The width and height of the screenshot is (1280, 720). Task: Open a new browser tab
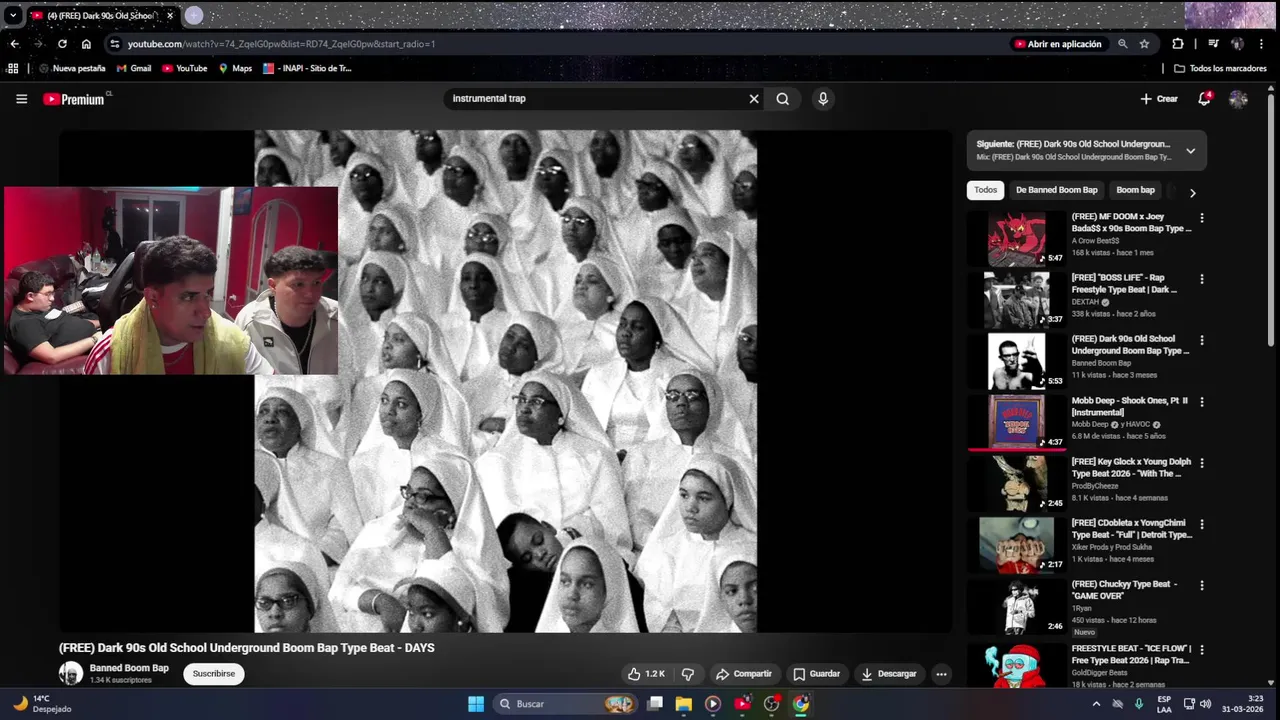pos(194,15)
